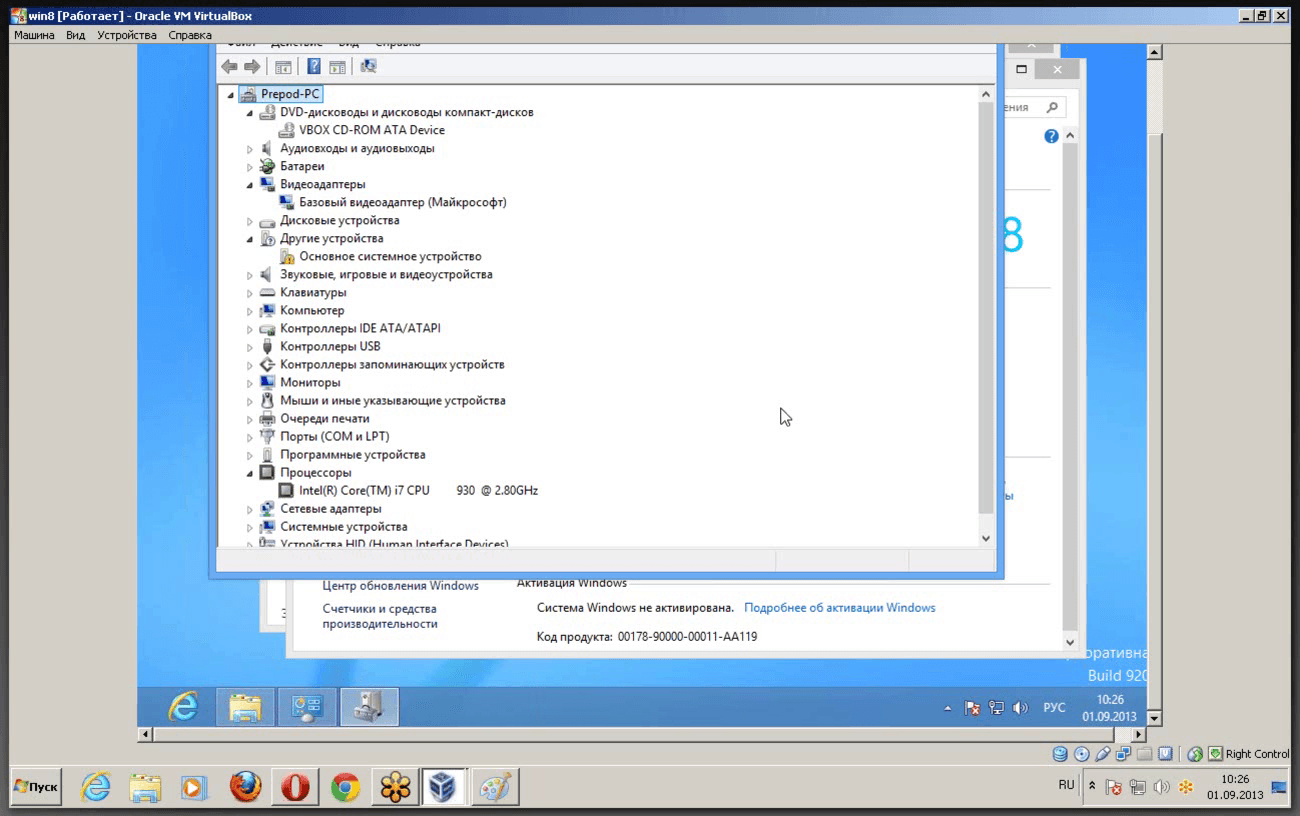Open the Машина menu in VirtualBox
The width and height of the screenshot is (1300, 816).
(x=34, y=35)
